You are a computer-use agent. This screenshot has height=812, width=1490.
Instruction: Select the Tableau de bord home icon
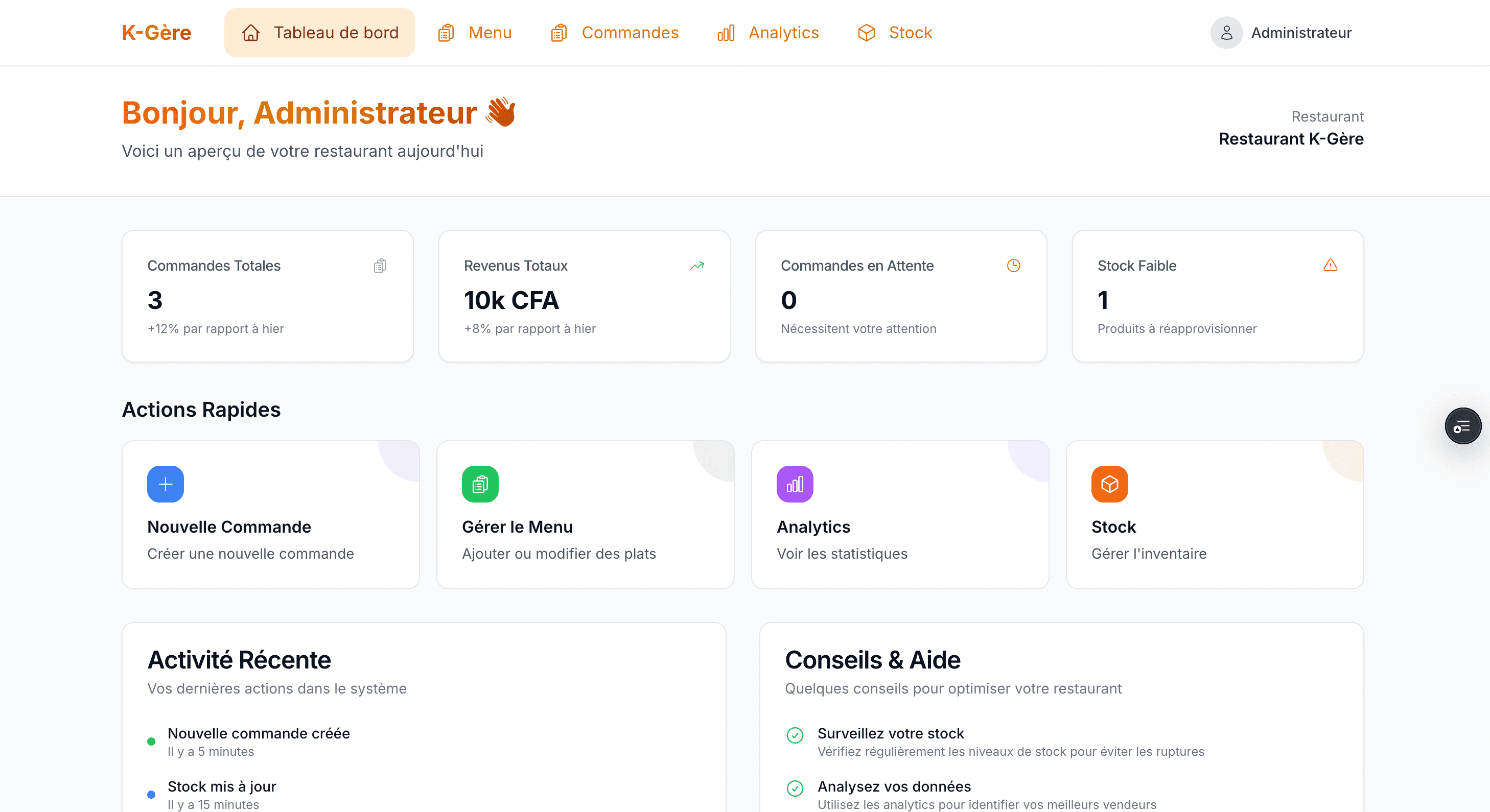click(x=251, y=33)
